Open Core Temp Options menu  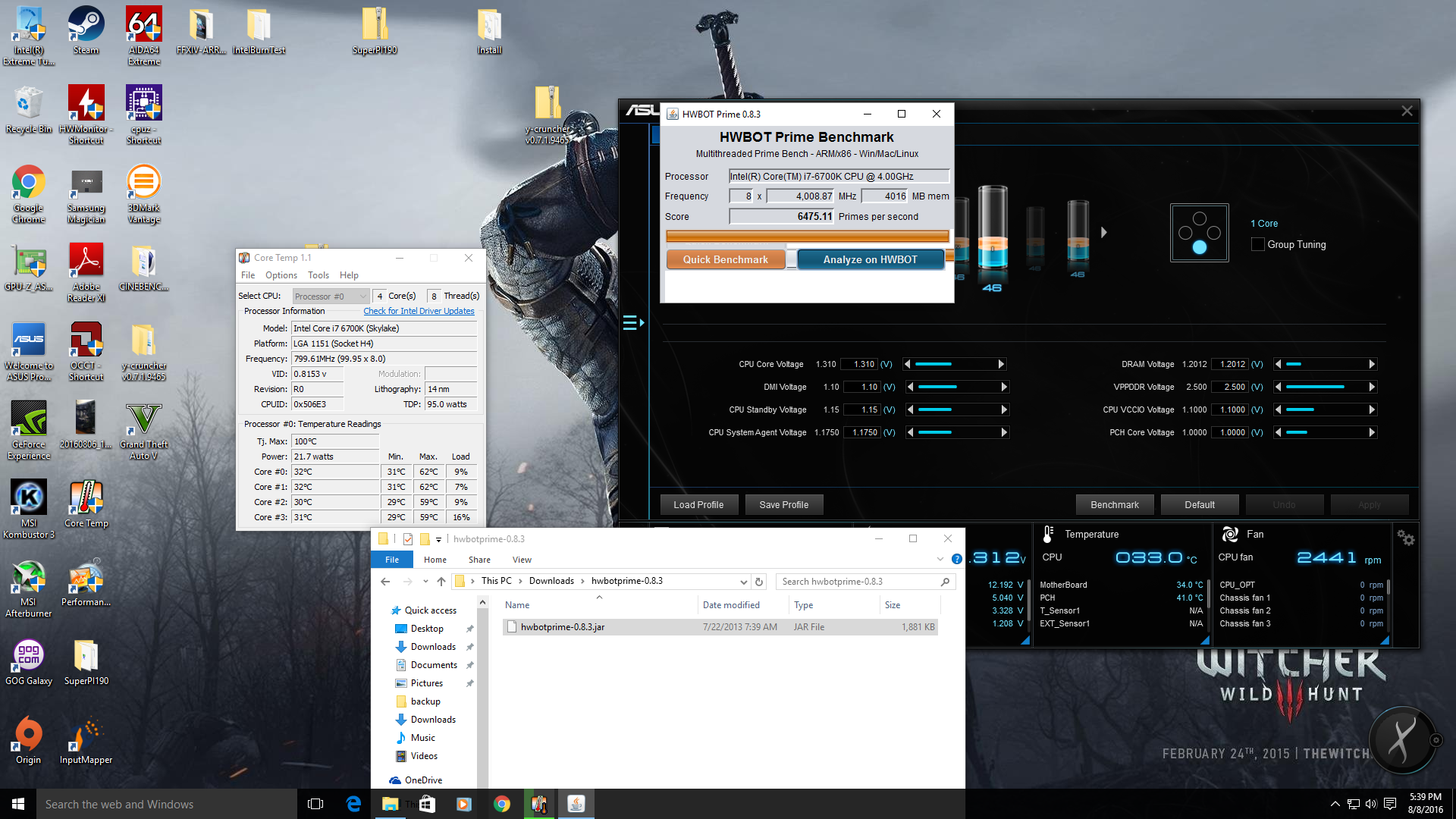tap(281, 275)
